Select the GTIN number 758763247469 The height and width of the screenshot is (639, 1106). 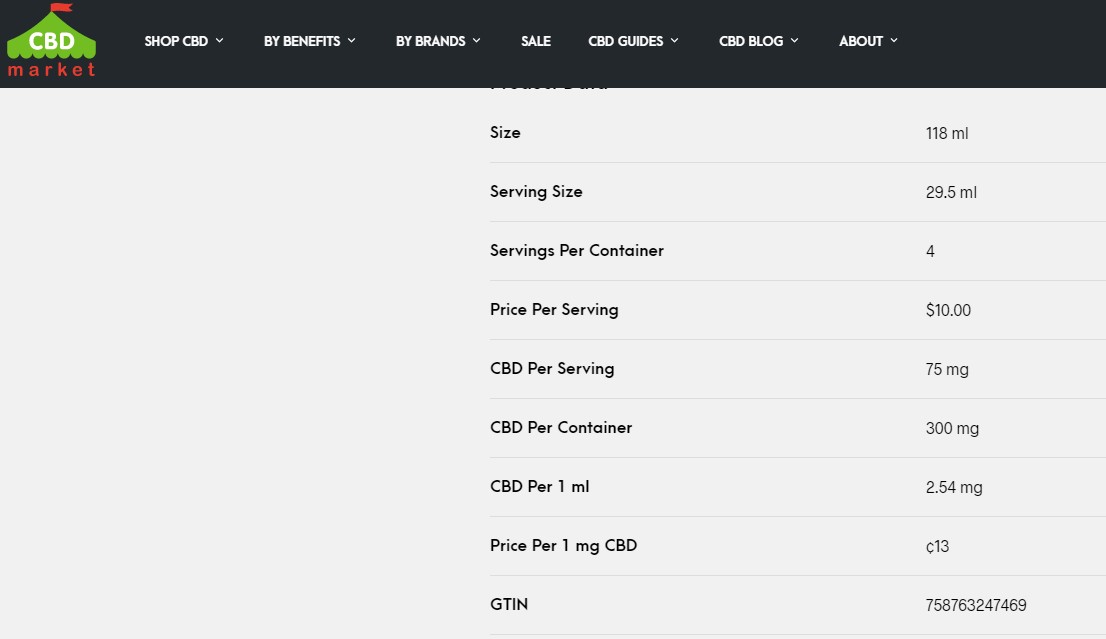click(x=976, y=605)
